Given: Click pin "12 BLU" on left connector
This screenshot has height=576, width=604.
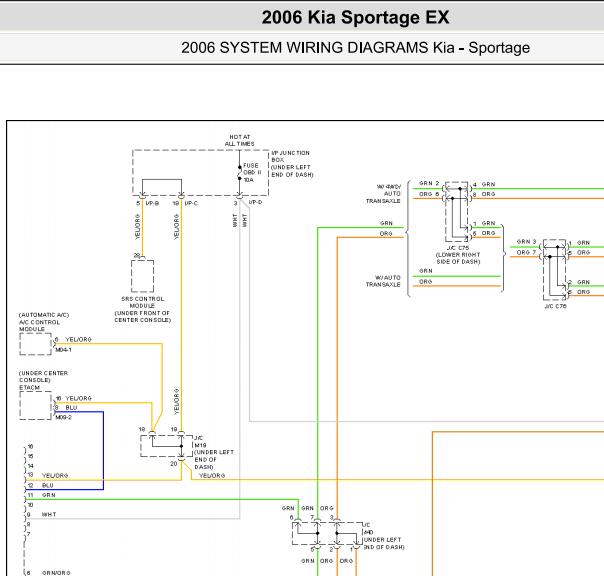Looking at the screenshot, I should (x=40, y=485).
